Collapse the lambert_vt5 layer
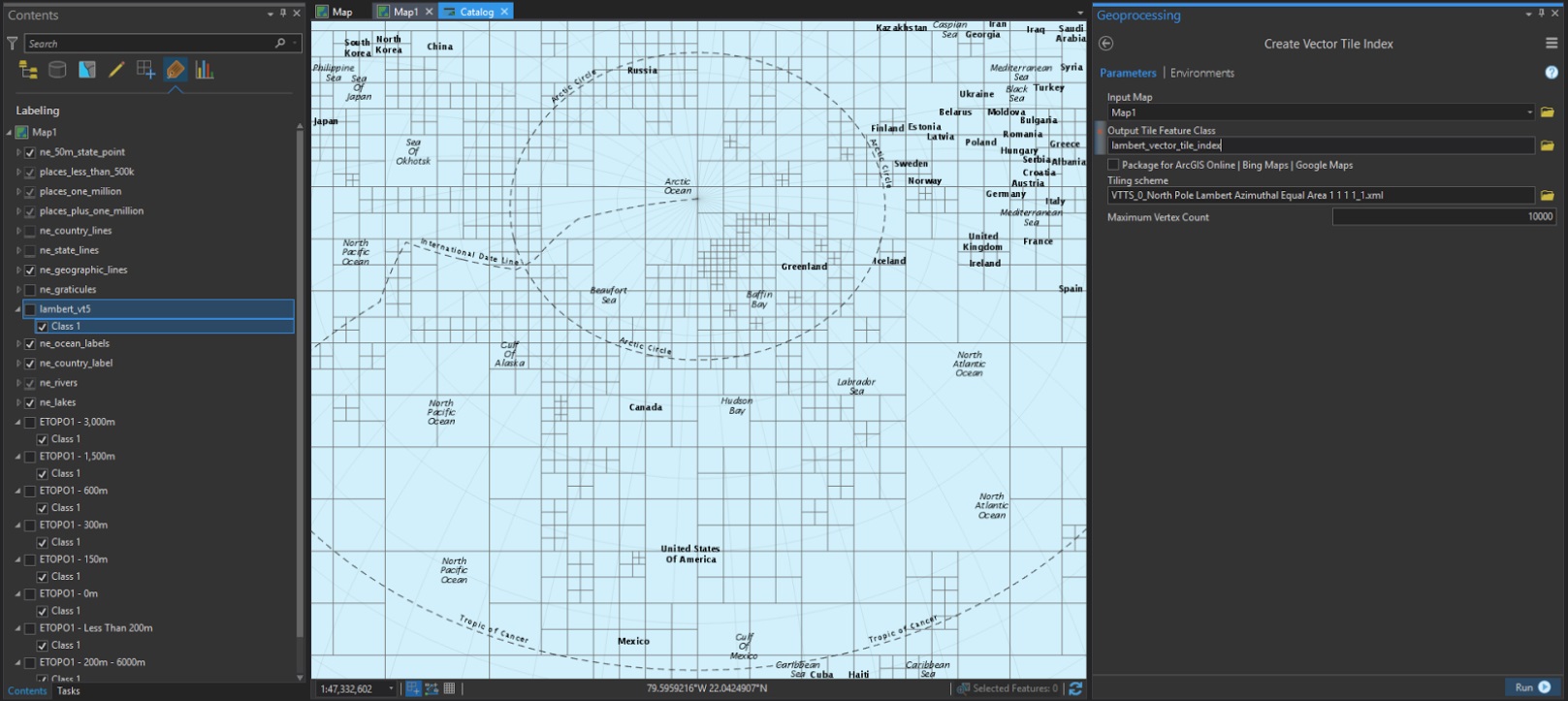Screen dimensions: 1568x701 point(18,309)
